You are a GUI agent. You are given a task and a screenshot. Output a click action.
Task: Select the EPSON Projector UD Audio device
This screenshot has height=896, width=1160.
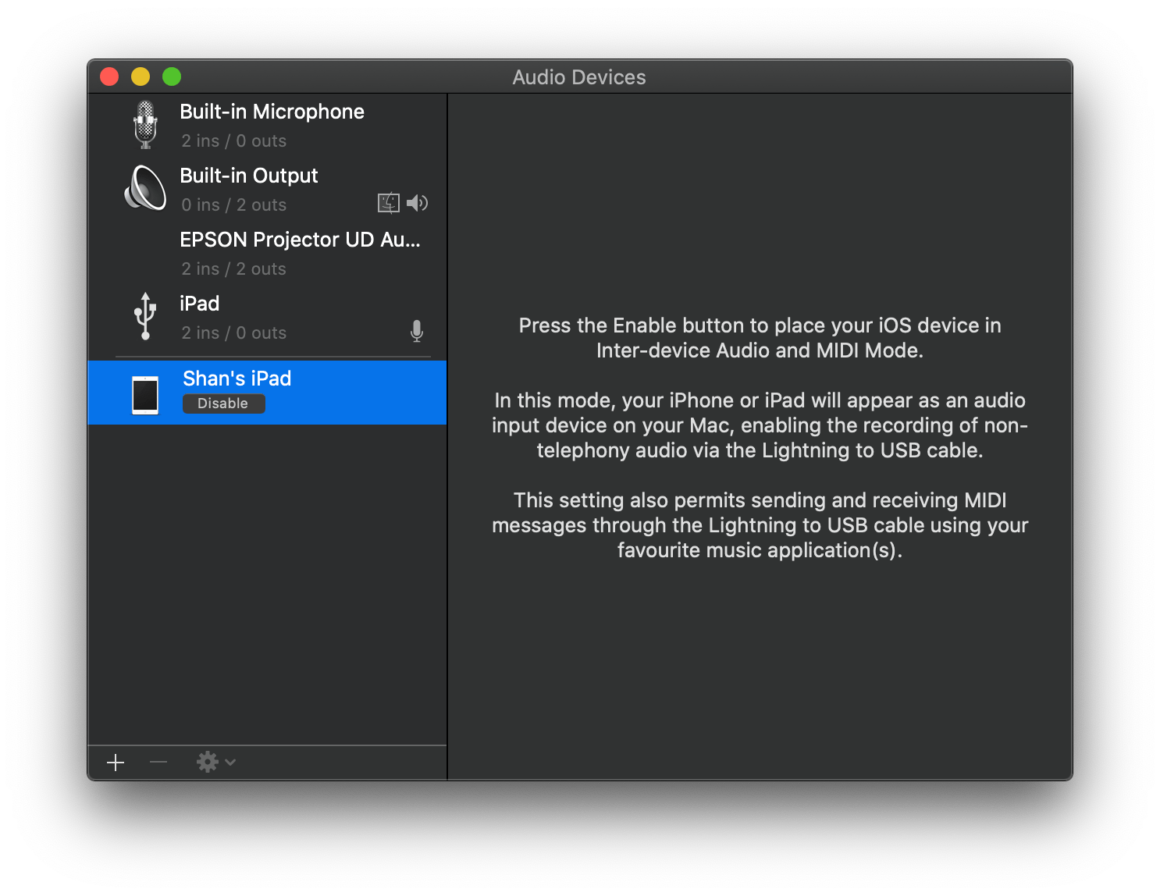(300, 239)
